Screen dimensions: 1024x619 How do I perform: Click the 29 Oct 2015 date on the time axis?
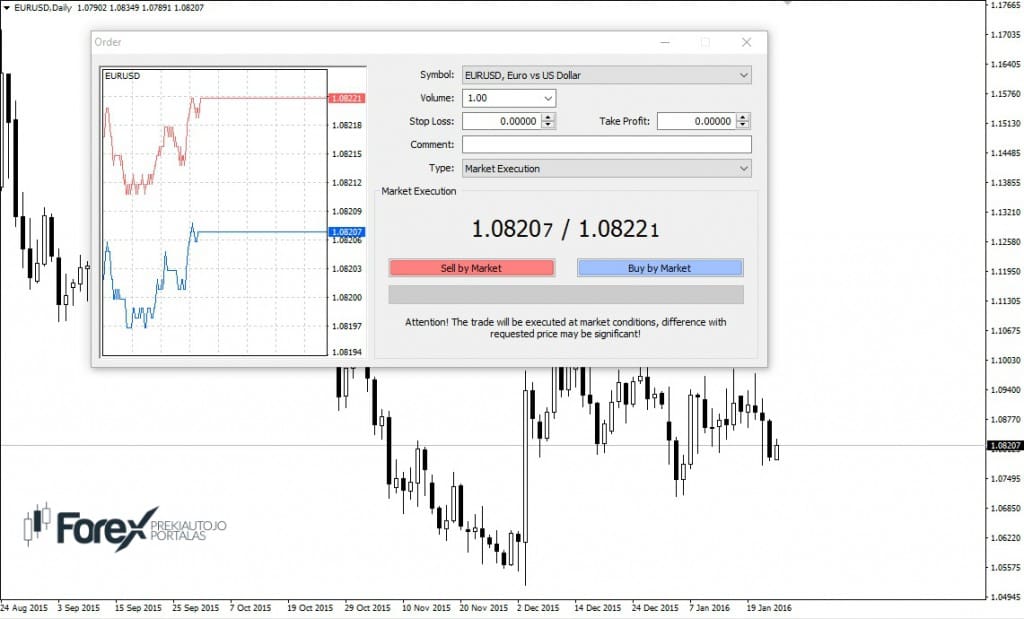[x=367, y=608]
